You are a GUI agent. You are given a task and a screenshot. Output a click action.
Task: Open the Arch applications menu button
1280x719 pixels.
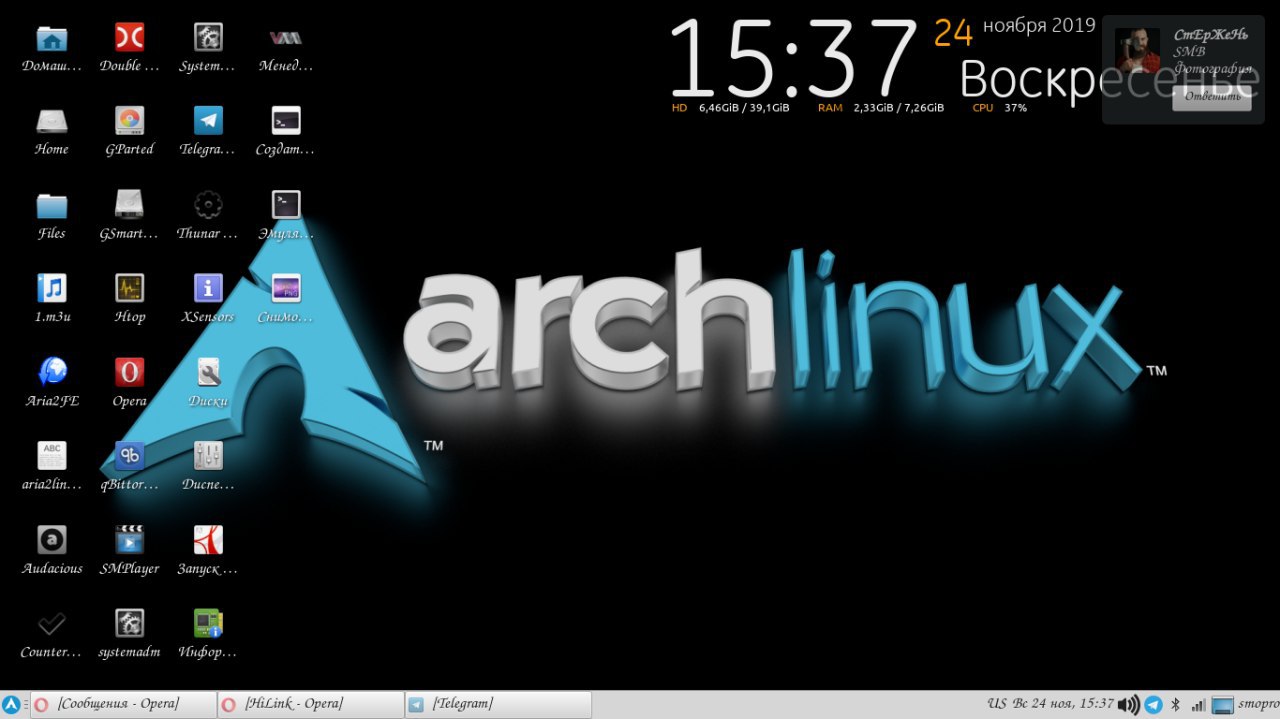pyautogui.click(x=12, y=704)
